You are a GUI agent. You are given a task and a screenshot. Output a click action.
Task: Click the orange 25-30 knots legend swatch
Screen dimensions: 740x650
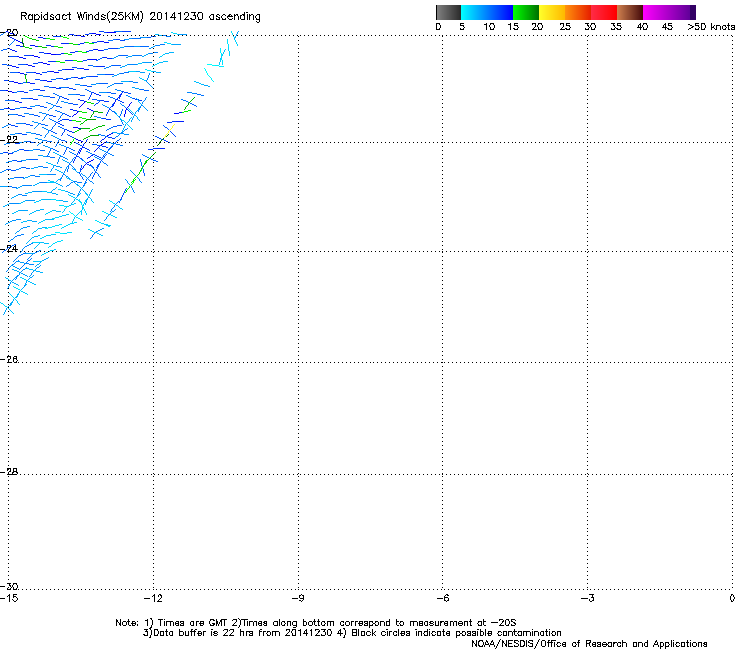pos(578,12)
